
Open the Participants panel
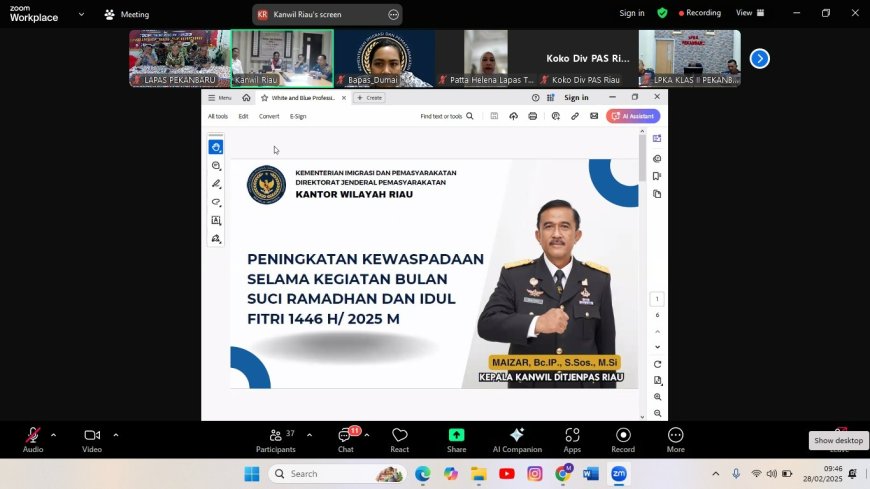coord(276,440)
